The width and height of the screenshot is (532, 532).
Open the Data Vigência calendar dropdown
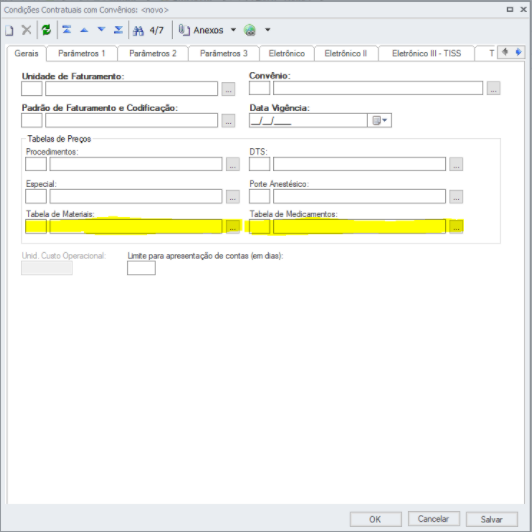[379, 120]
